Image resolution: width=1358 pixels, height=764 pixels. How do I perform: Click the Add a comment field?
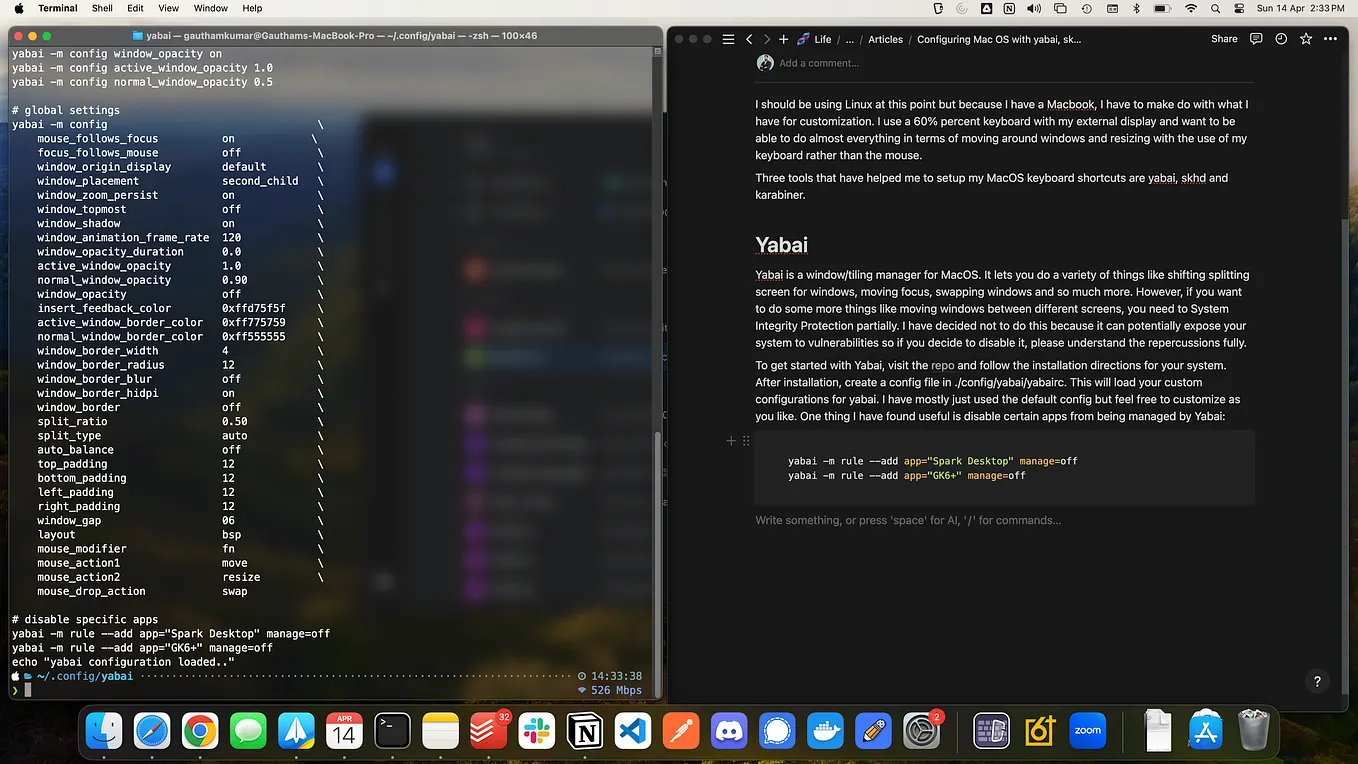coord(820,62)
